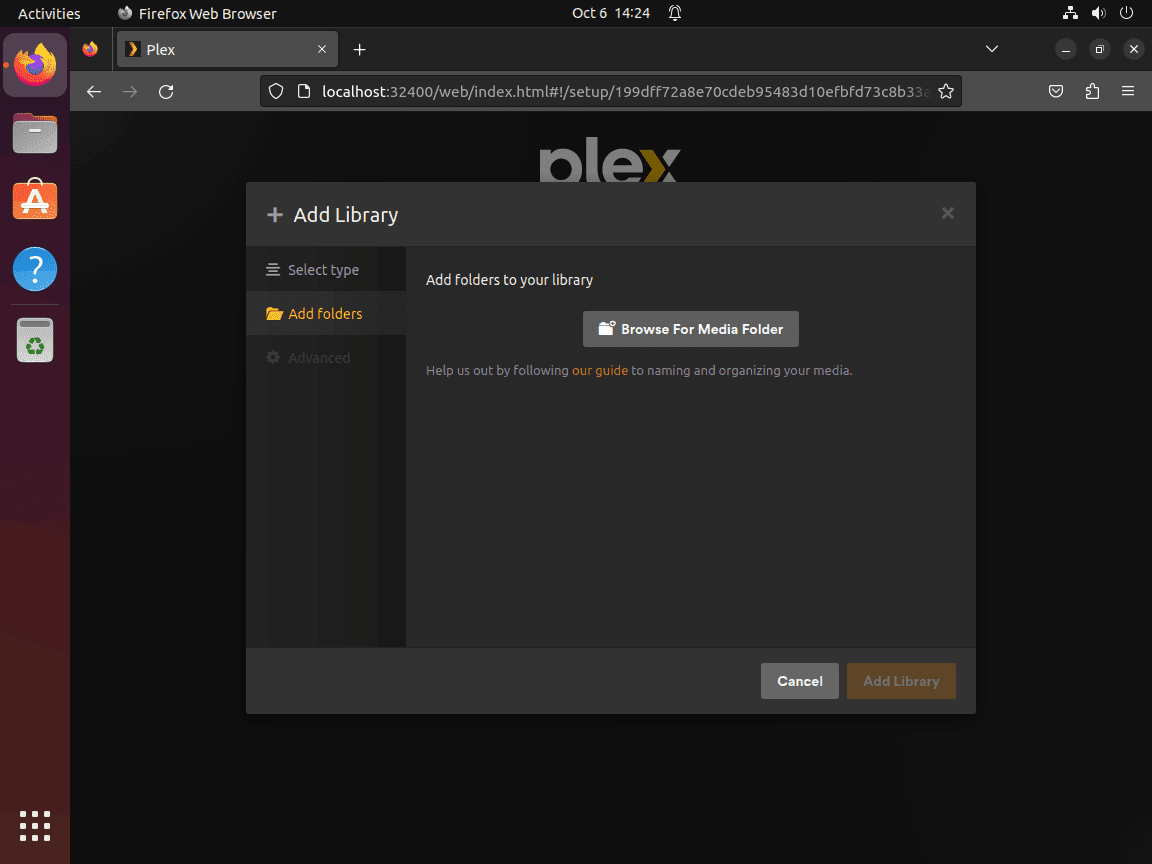
Task: Open extensions with the puzzle icon
Action: (1092, 90)
